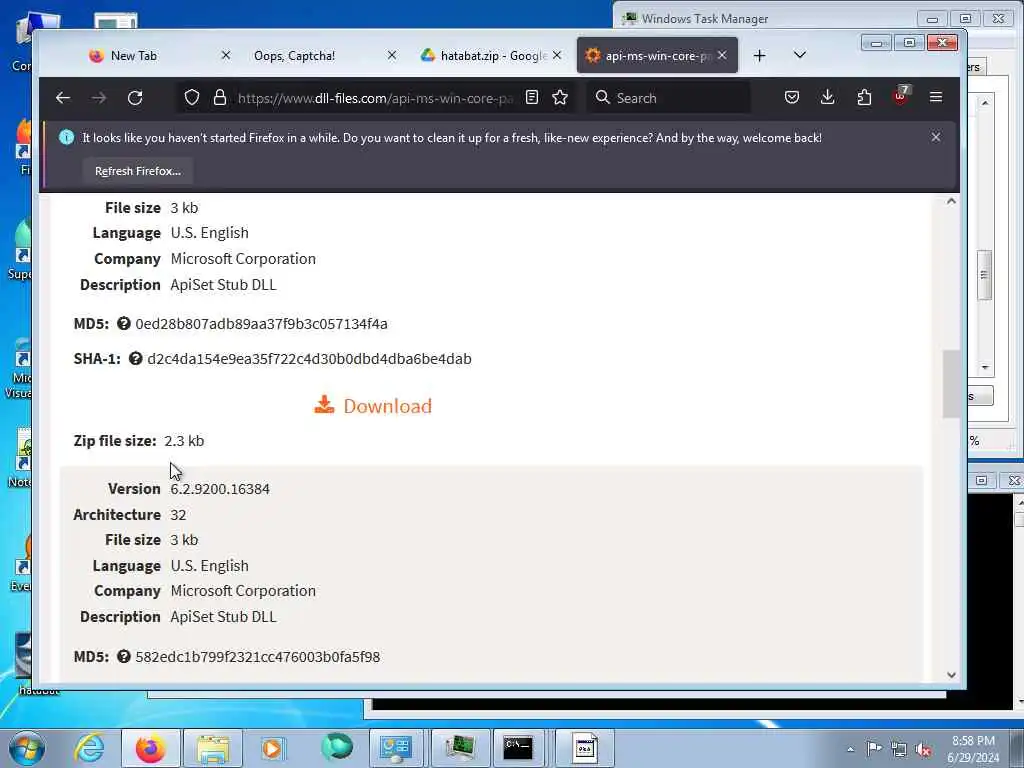
Task: Launch Internet Explorer from the taskbar
Action: pyautogui.click(x=89, y=748)
